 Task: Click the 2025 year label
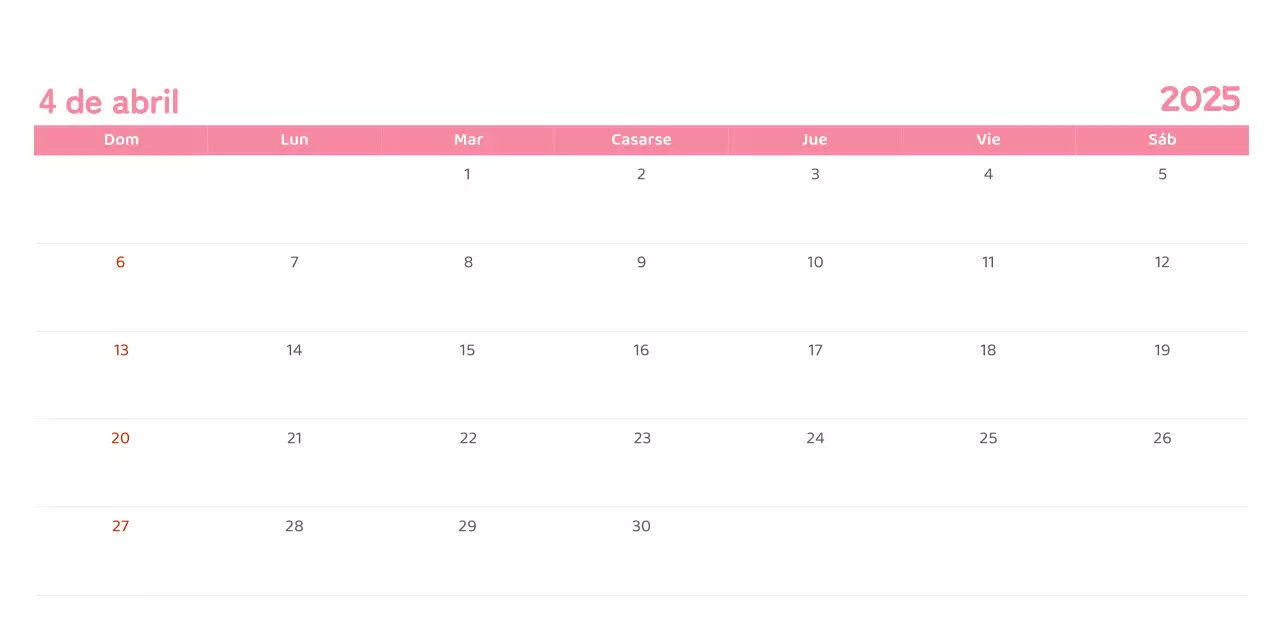click(1200, 99)
